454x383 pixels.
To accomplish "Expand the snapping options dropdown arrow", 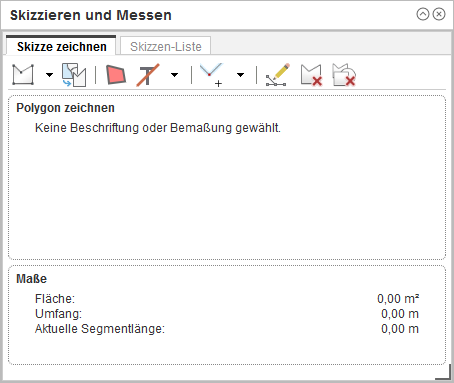I will pos(240,75).
